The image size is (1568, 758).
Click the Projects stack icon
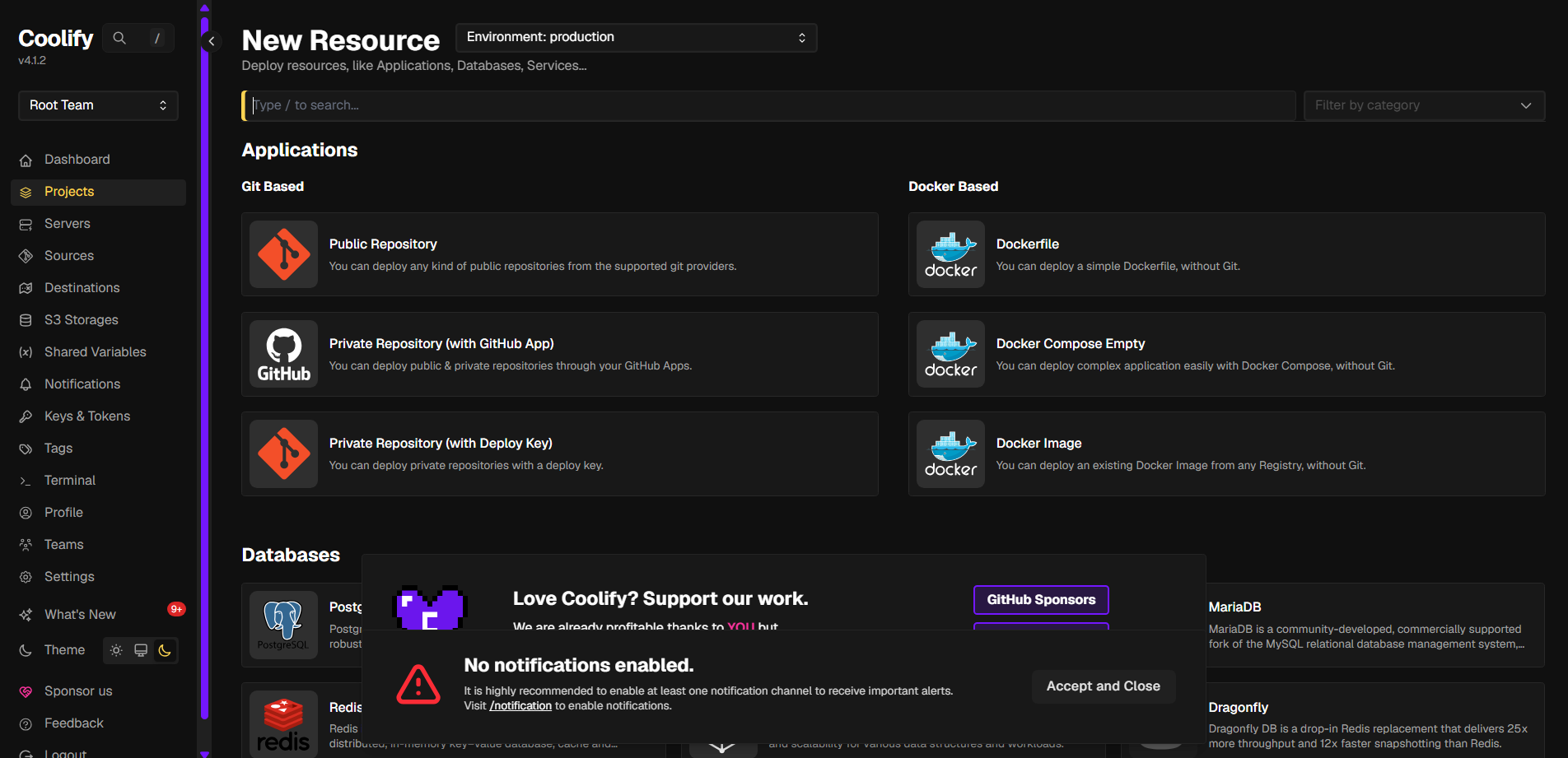pos(26,192)
